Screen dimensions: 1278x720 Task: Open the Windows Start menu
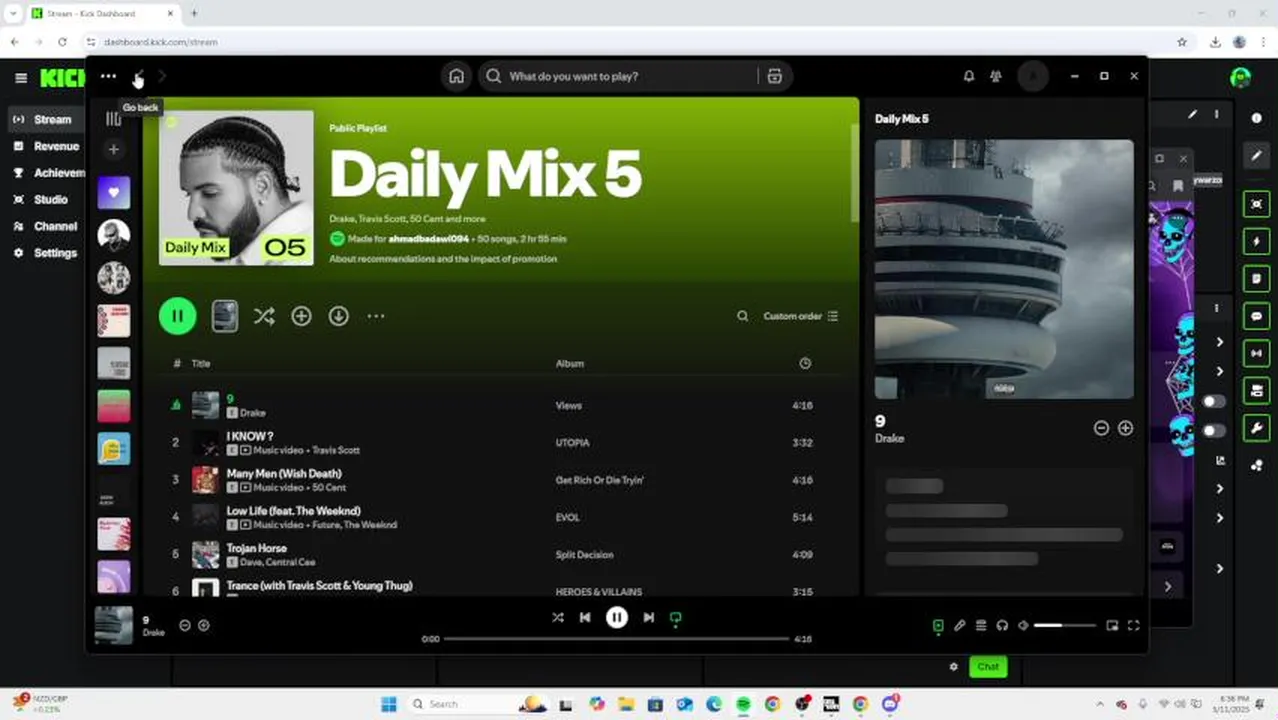[x=389, y=704]
